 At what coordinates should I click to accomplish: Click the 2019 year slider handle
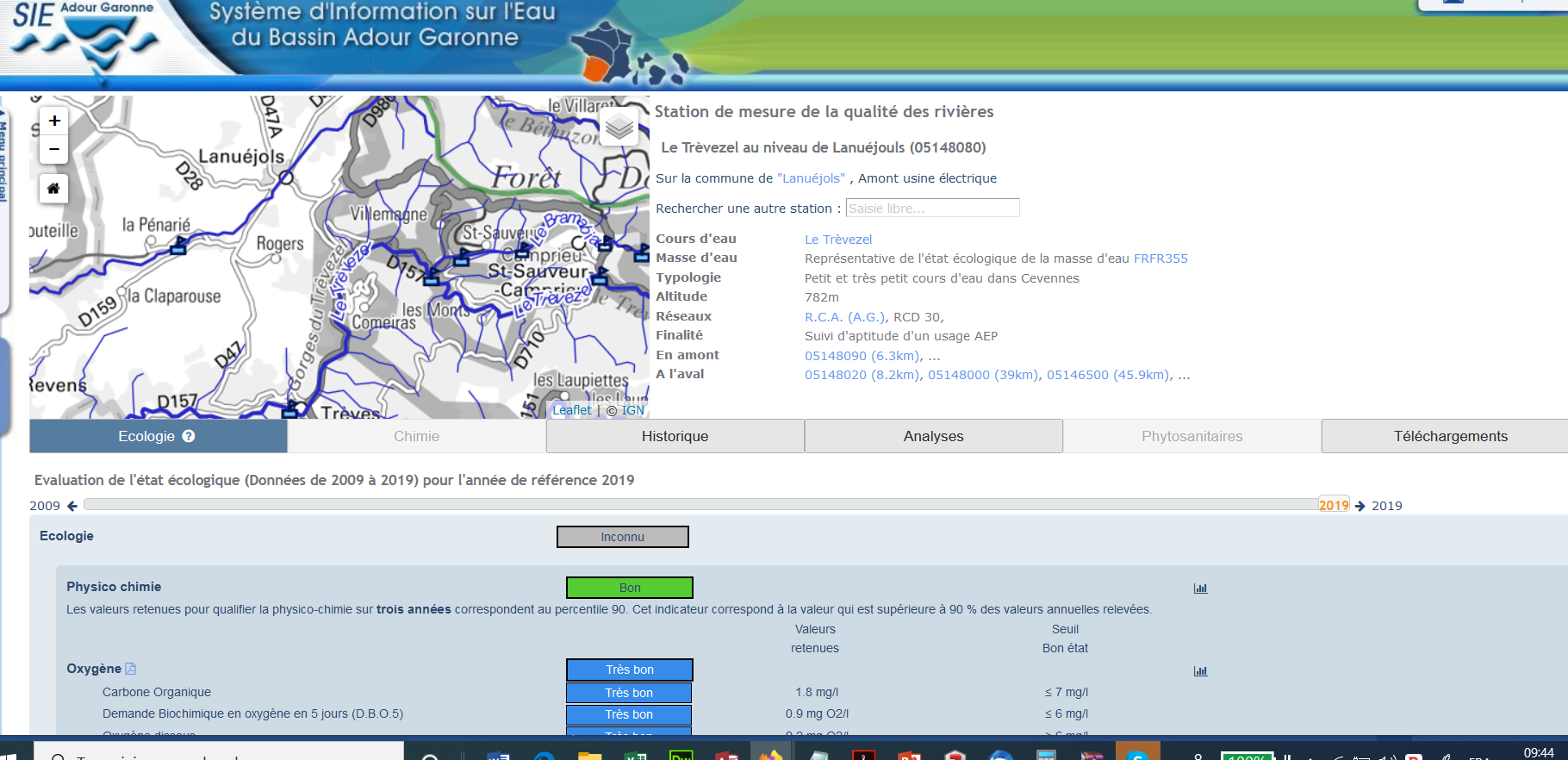pyautogui.click(x=1333, y=506)
